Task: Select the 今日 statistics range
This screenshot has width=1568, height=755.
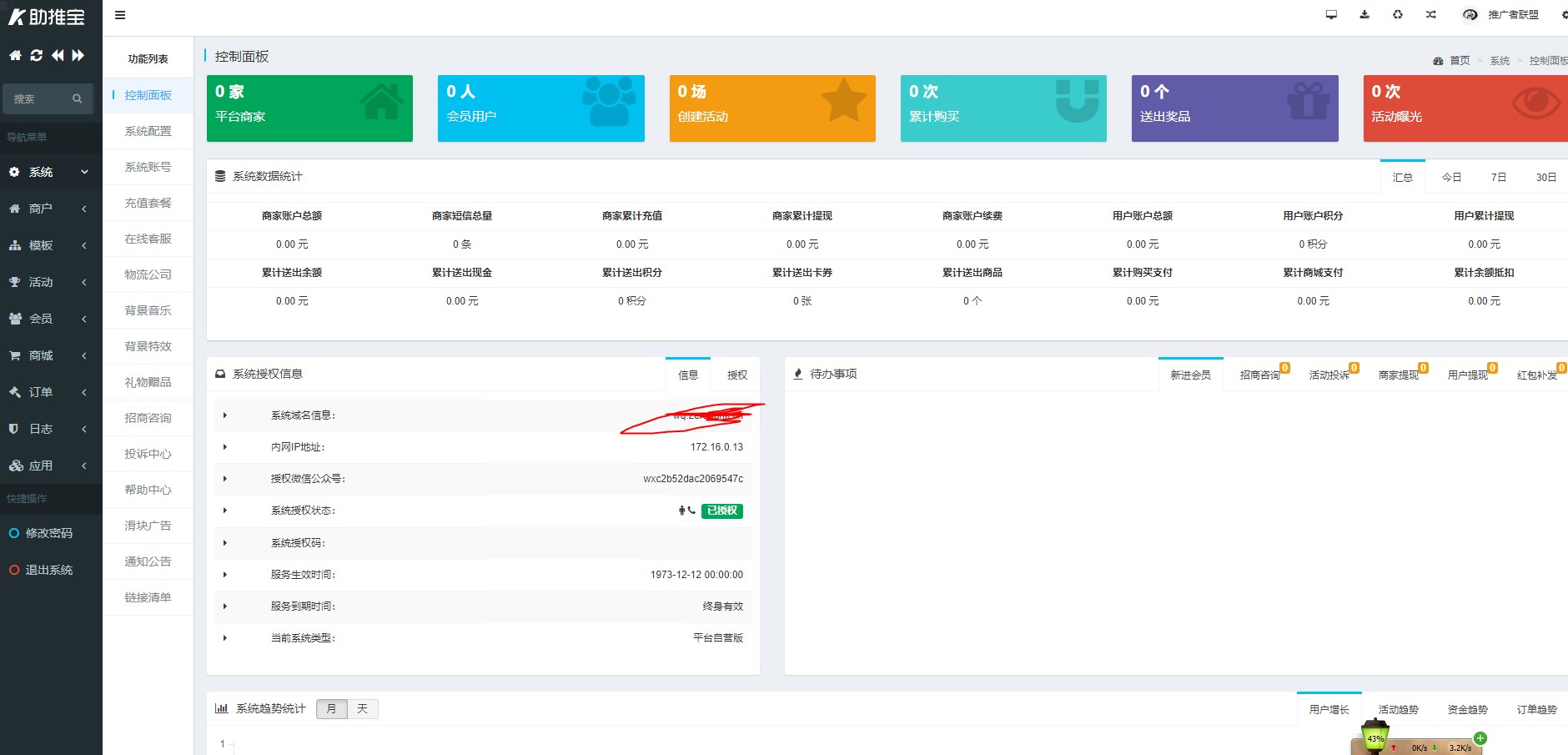Action: tap(1451, 177)
